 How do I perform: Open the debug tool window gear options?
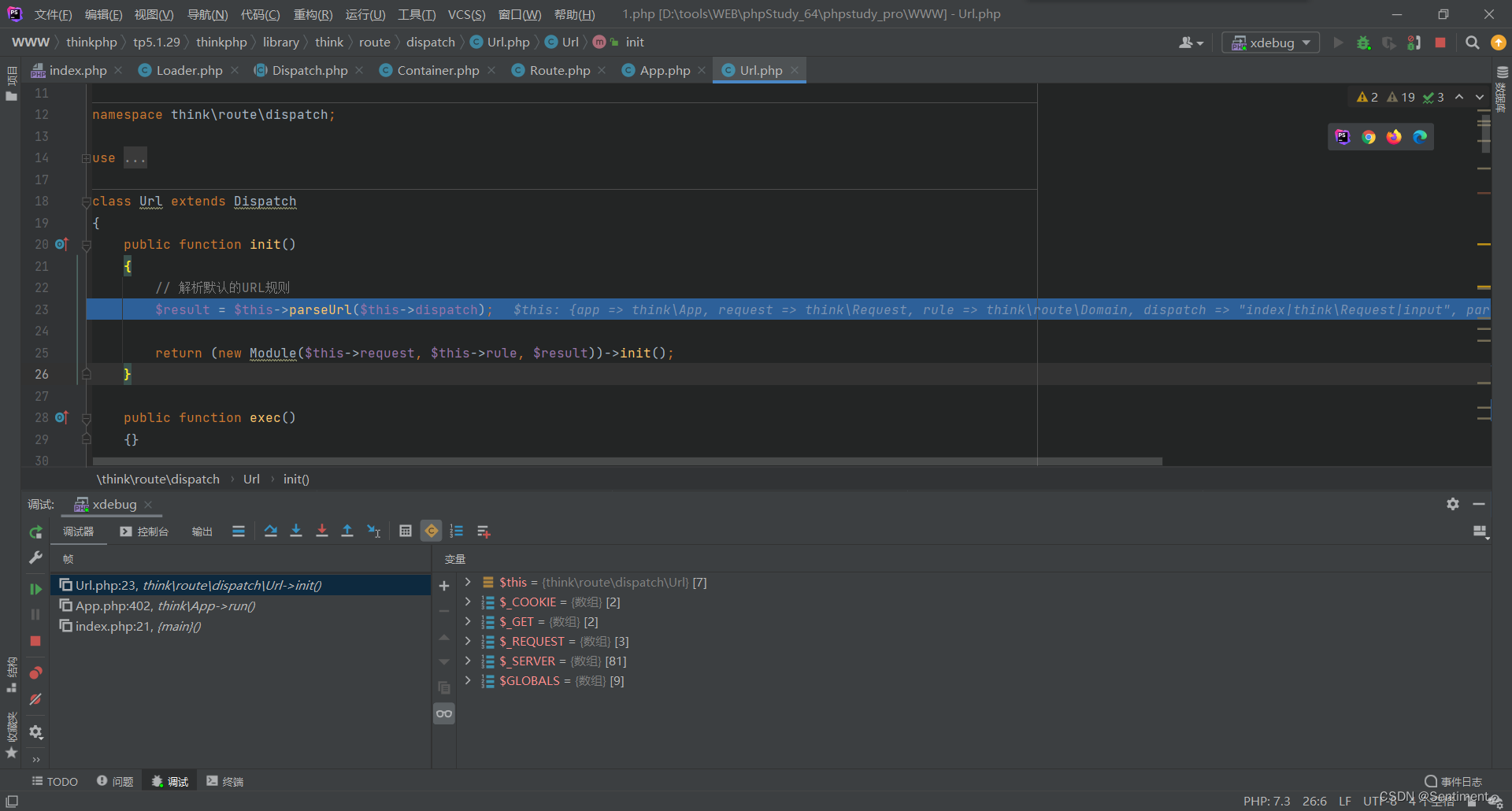1453,504
